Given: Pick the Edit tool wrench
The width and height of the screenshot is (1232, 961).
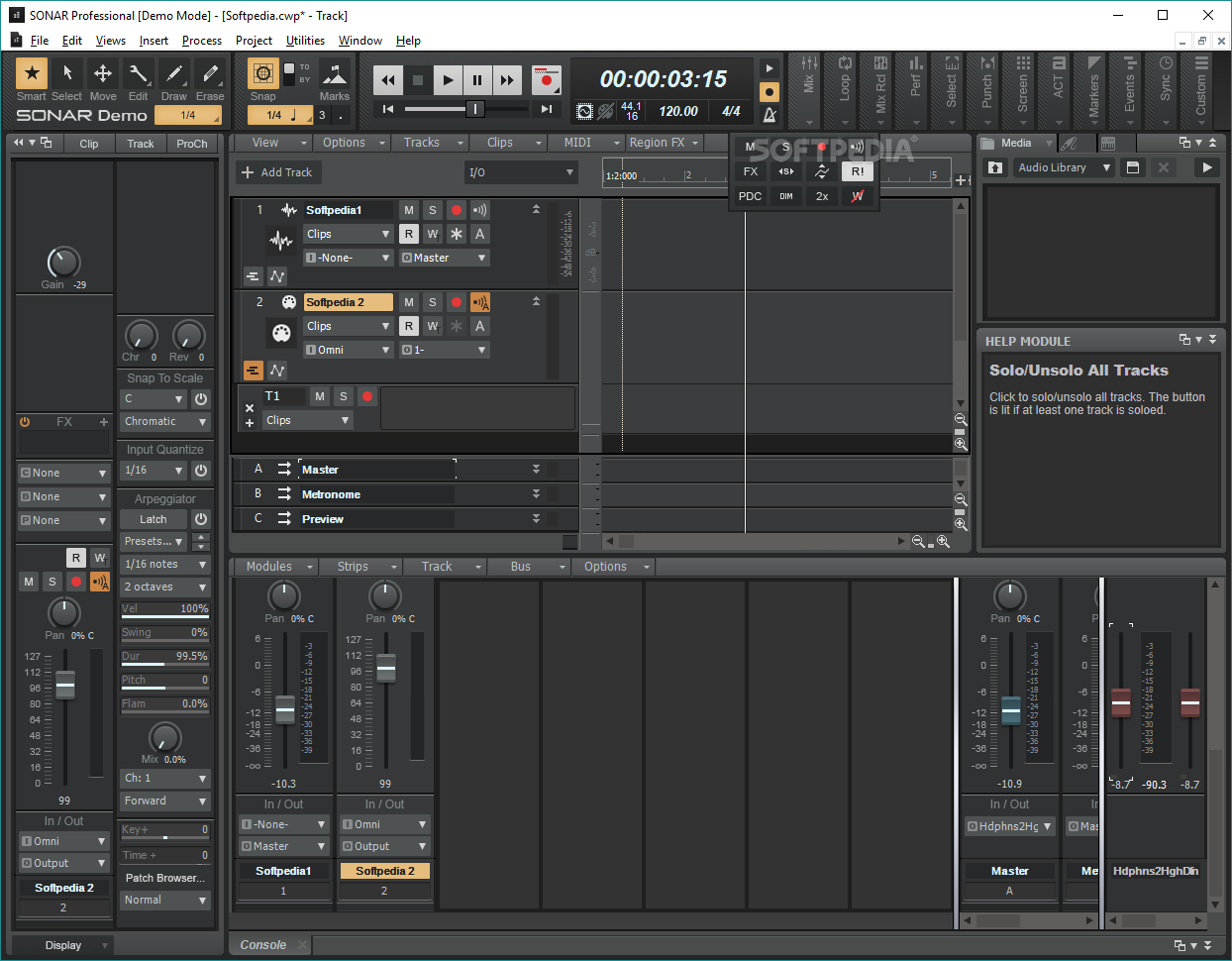Looking at the screenshot, I should 138,73.
